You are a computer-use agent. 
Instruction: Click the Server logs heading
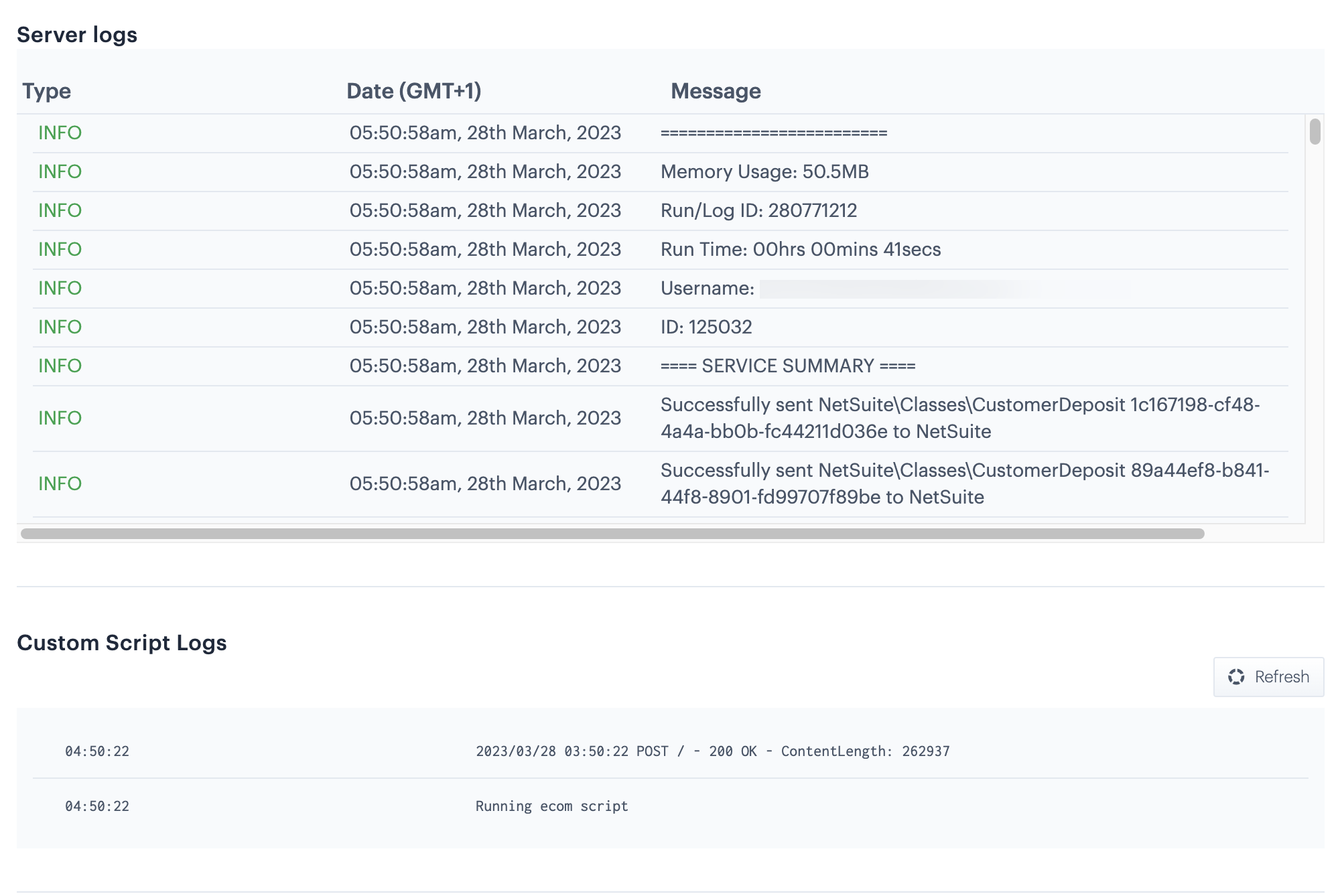point(77,35)
